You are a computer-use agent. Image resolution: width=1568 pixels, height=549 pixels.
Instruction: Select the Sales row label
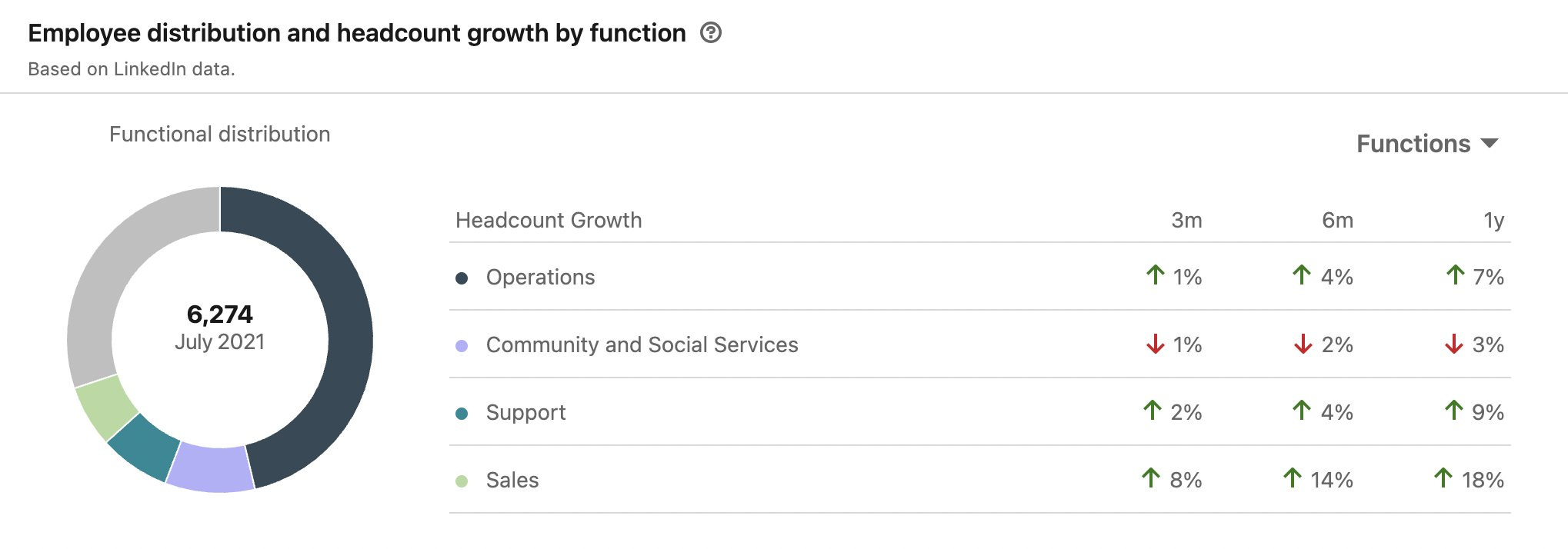[x=512, y=481]
